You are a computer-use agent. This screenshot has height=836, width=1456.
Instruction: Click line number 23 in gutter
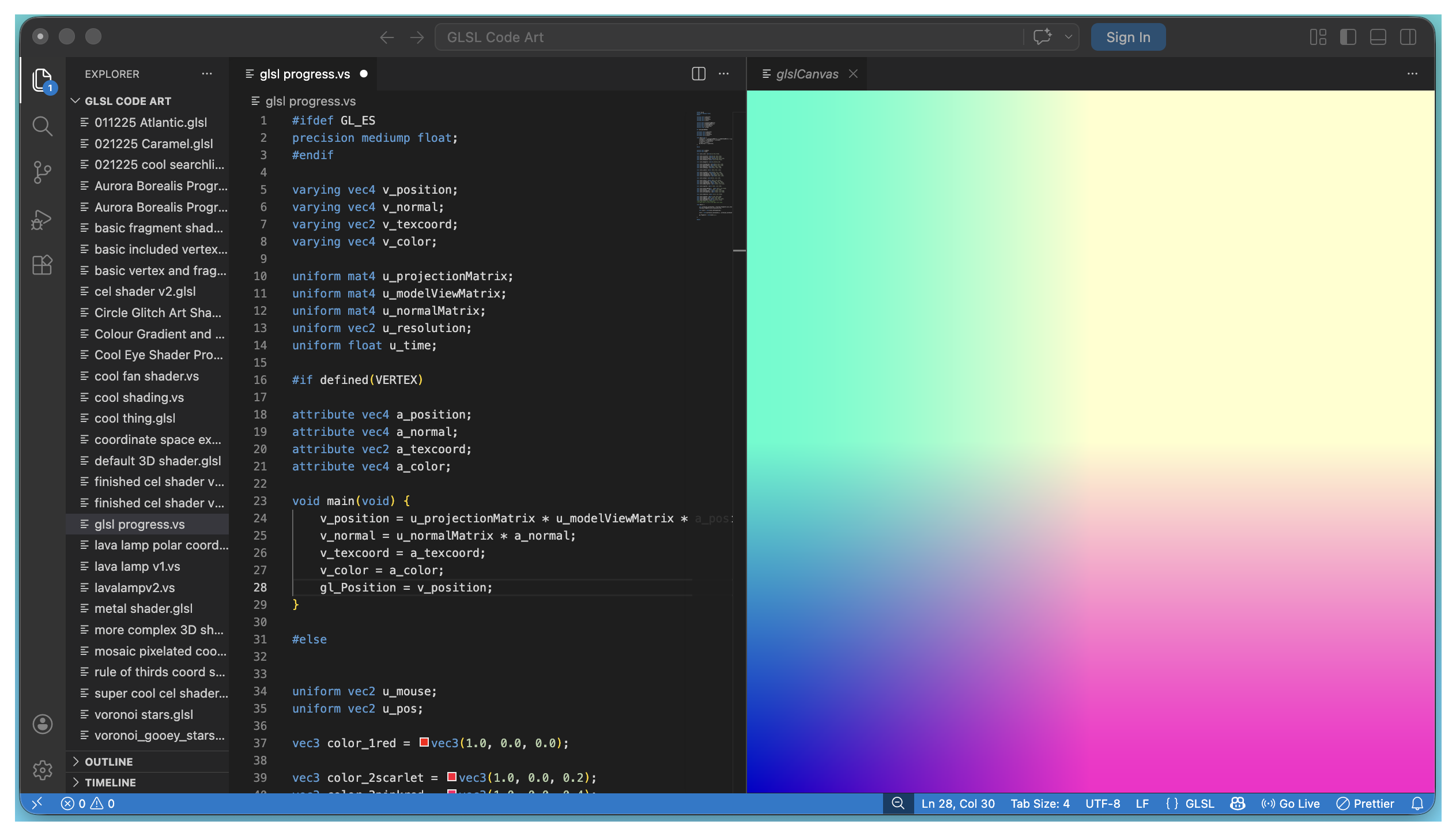coord(260,500)
